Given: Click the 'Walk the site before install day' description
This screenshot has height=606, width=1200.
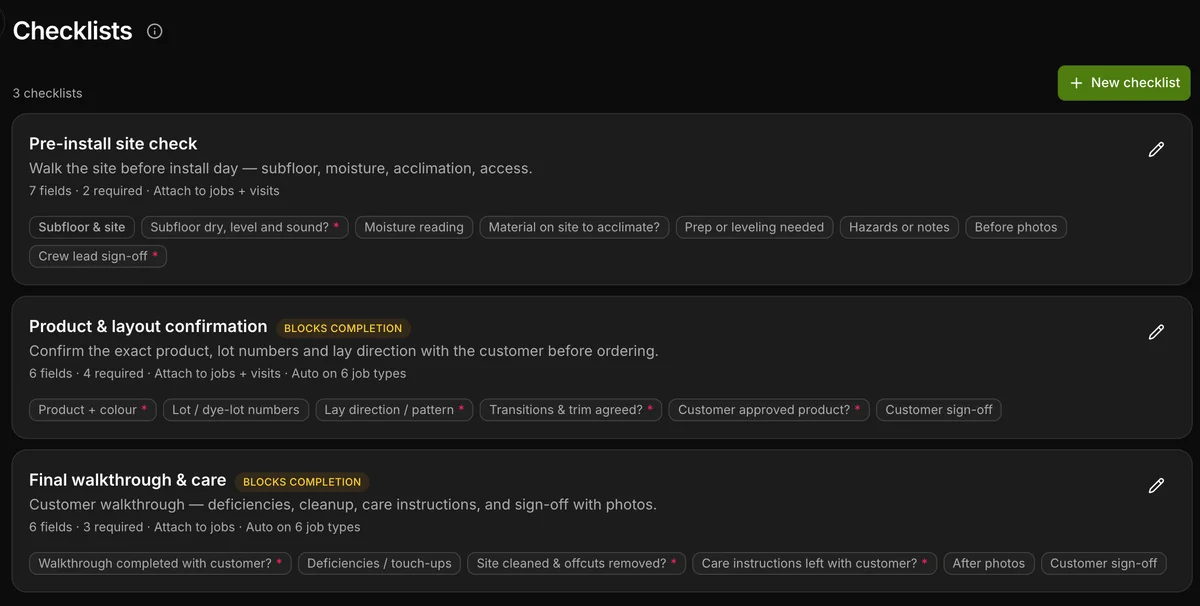Looking at the screenshot, I should pyautogui.click(x=281, y=168).
